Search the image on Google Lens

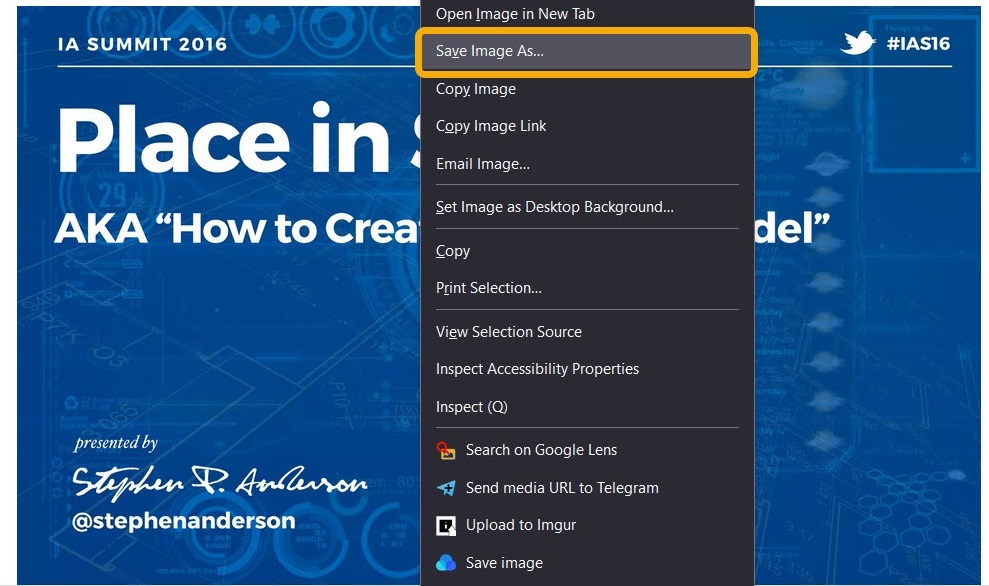(541, 450)
